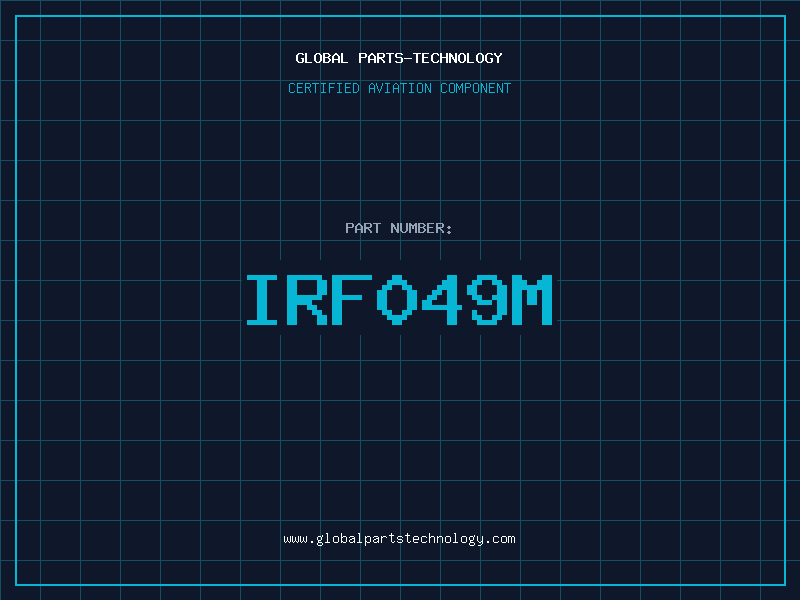This screenshot has height=600, width=800.
Task: Click the word PART in the label
Action: 363,228
